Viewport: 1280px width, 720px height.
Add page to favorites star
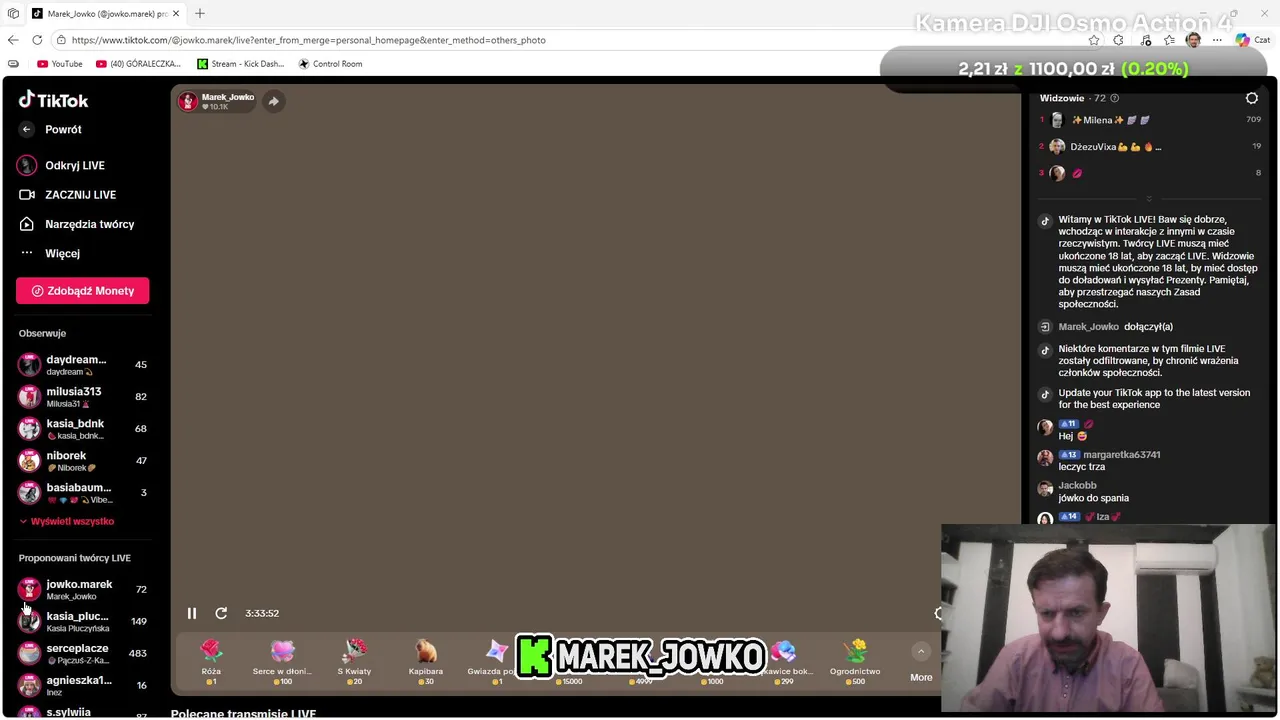click(1094, 40)
